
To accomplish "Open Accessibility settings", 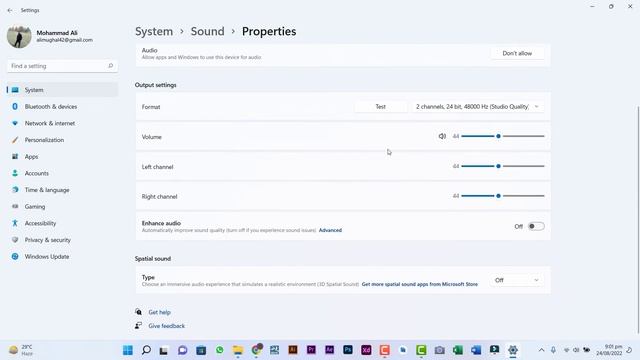I will (x=62, y=223).
